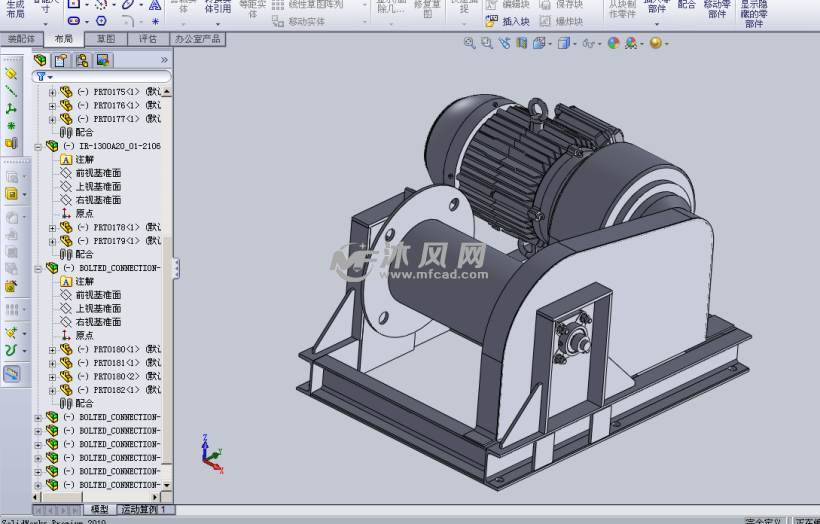The width and height of the screenshot is (820, 524).
Task: Click the View Orientation cube icon
Action: click(x=539, y=43)
